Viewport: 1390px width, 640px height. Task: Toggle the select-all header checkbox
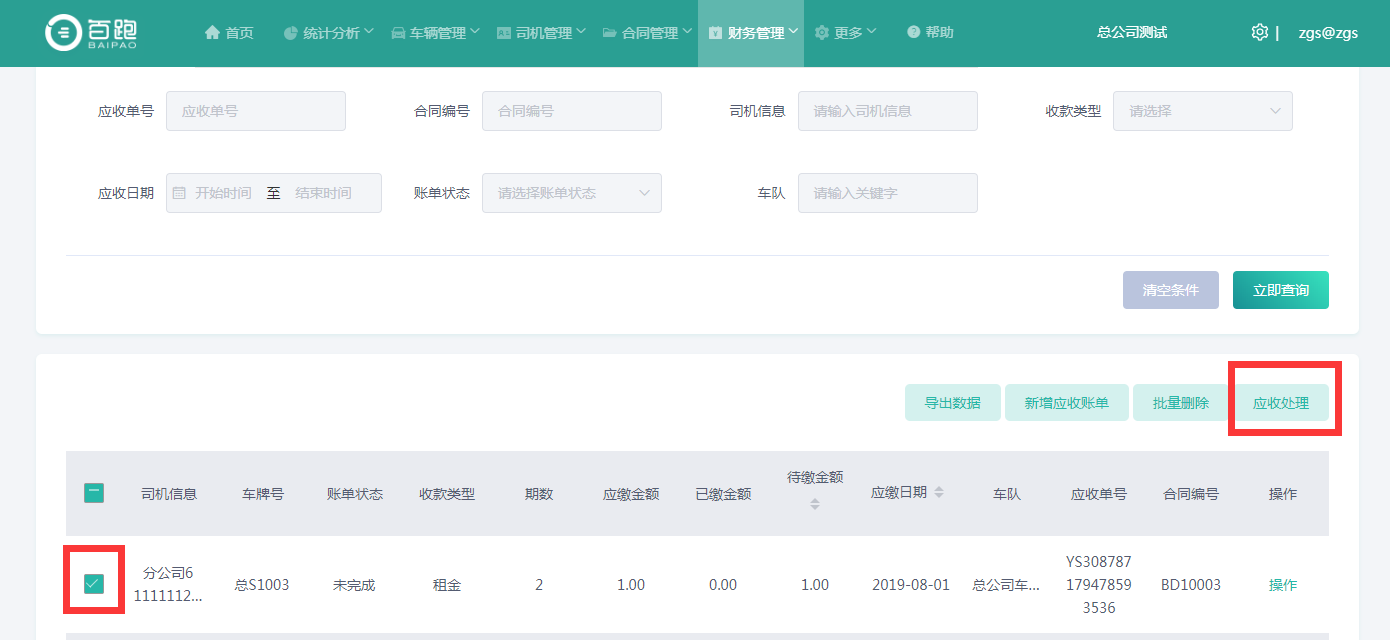click(x=94, y=493)
